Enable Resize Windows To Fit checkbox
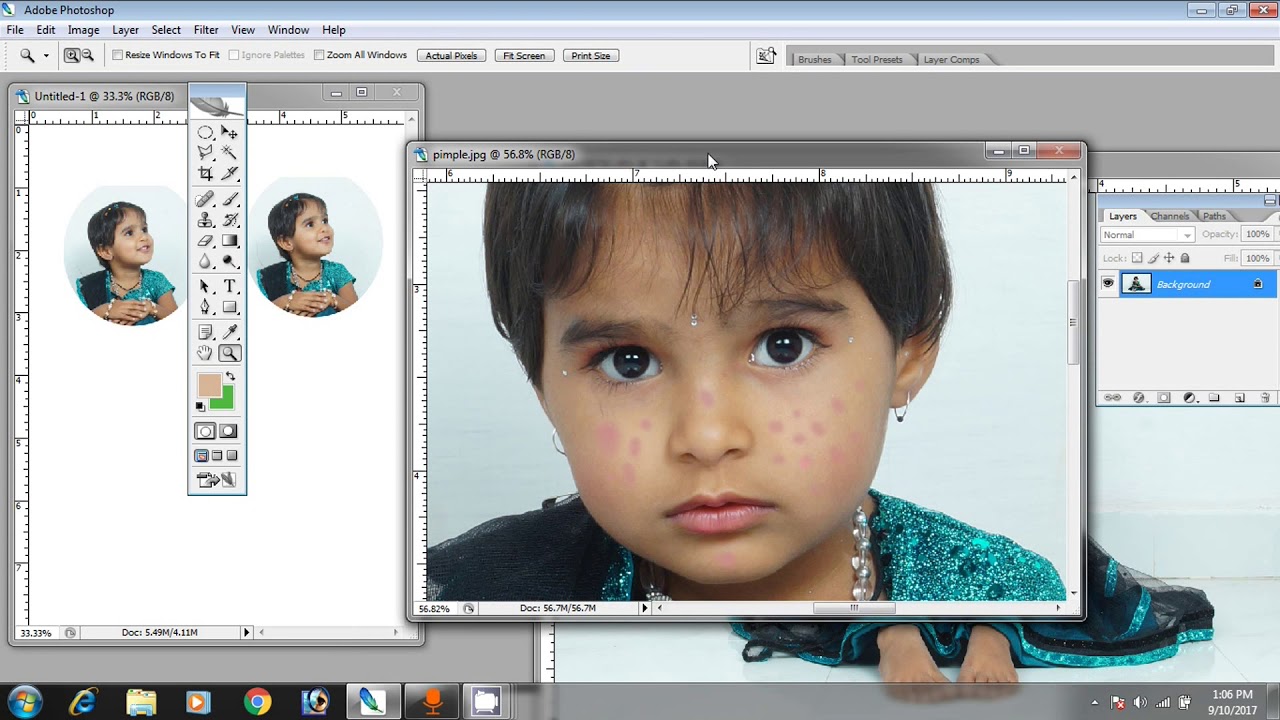 click(x=117, y=55)
